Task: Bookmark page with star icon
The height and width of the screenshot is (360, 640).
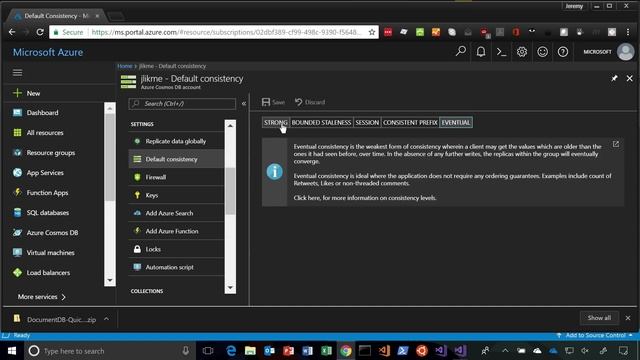Action: click(x=371, y=32)
